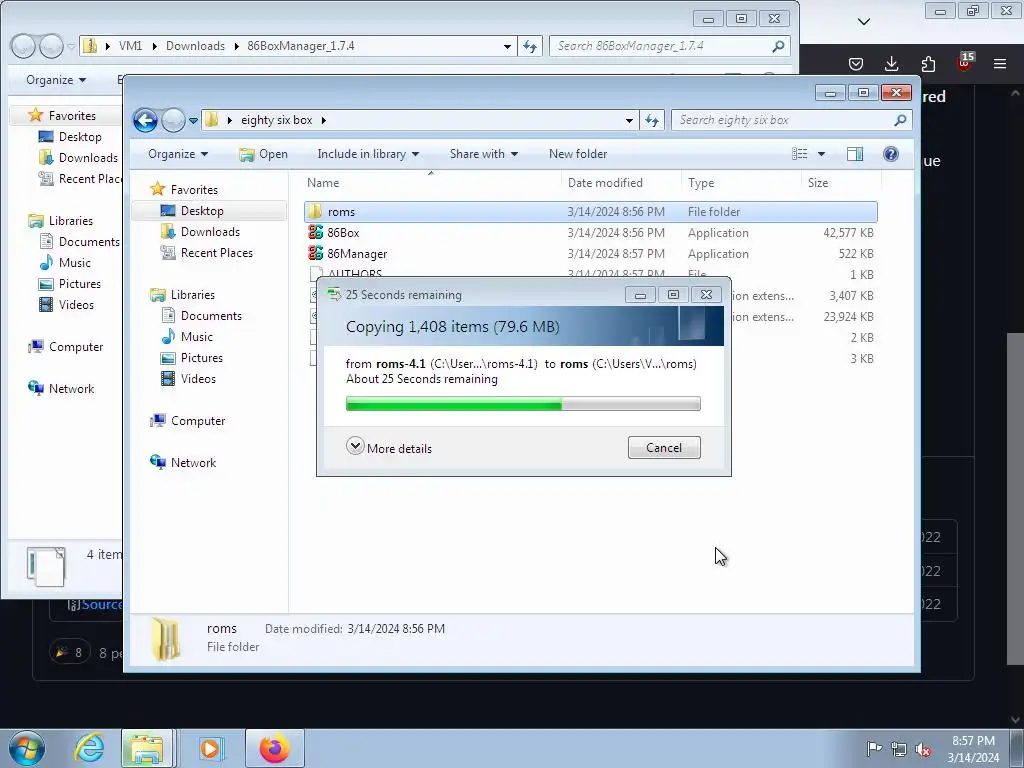Click the magnifier icon in Search eighty six box

[900, 120]
